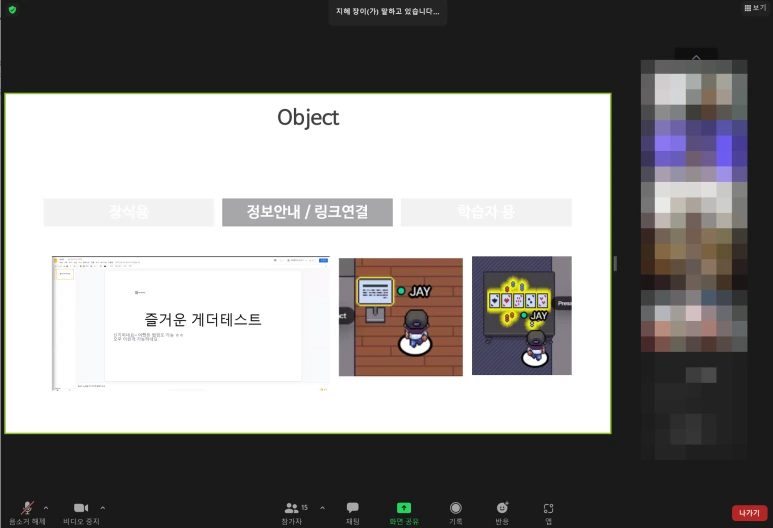Screen dimensions: 773x528
Task: Select the 정보안내 / 링크연결 tab
Action: [308, 212]
